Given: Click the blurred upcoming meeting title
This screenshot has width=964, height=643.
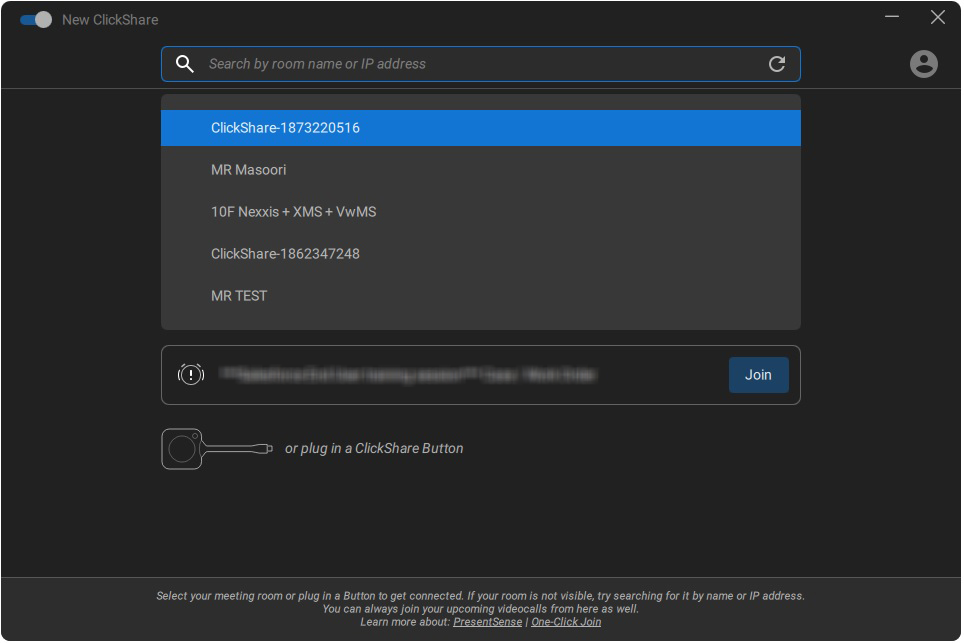Looking at the screenshot, I should click(408, 375).
